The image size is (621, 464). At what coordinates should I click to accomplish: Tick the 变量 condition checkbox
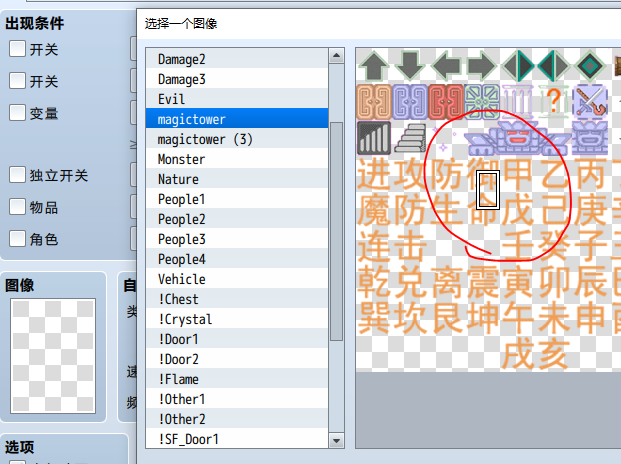tap(17, 113)
